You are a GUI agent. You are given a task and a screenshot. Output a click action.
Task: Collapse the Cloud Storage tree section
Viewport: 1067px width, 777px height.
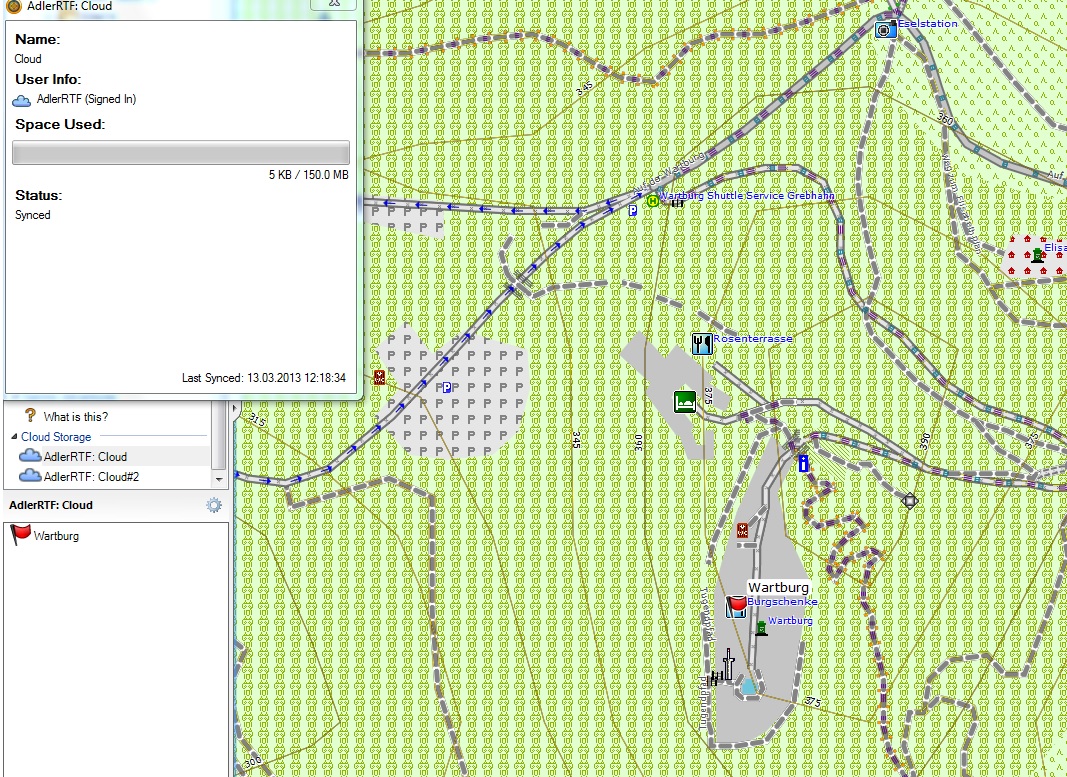14,437
